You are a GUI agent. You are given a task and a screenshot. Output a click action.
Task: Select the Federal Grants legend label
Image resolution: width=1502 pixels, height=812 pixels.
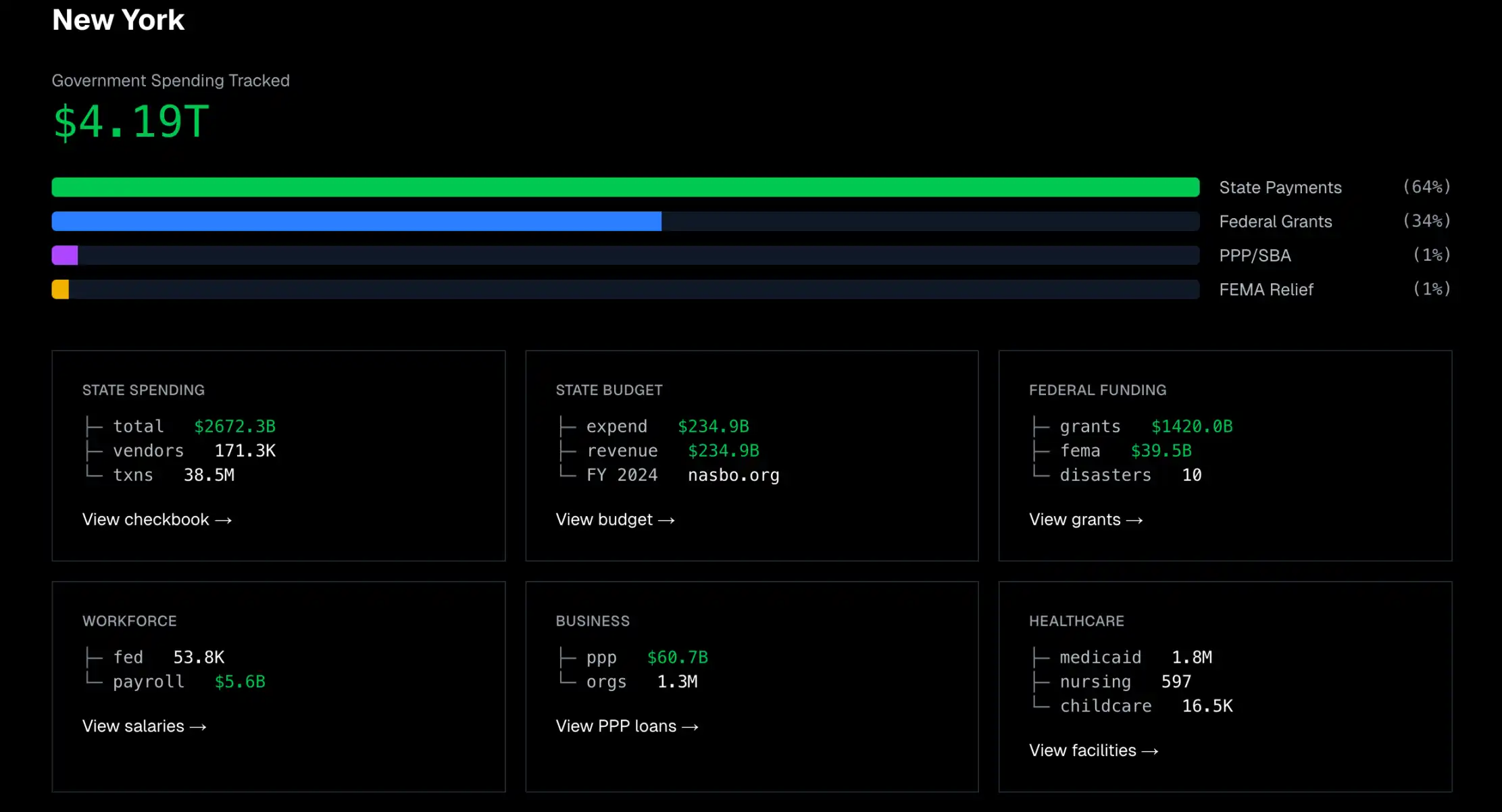(1275, 222)
